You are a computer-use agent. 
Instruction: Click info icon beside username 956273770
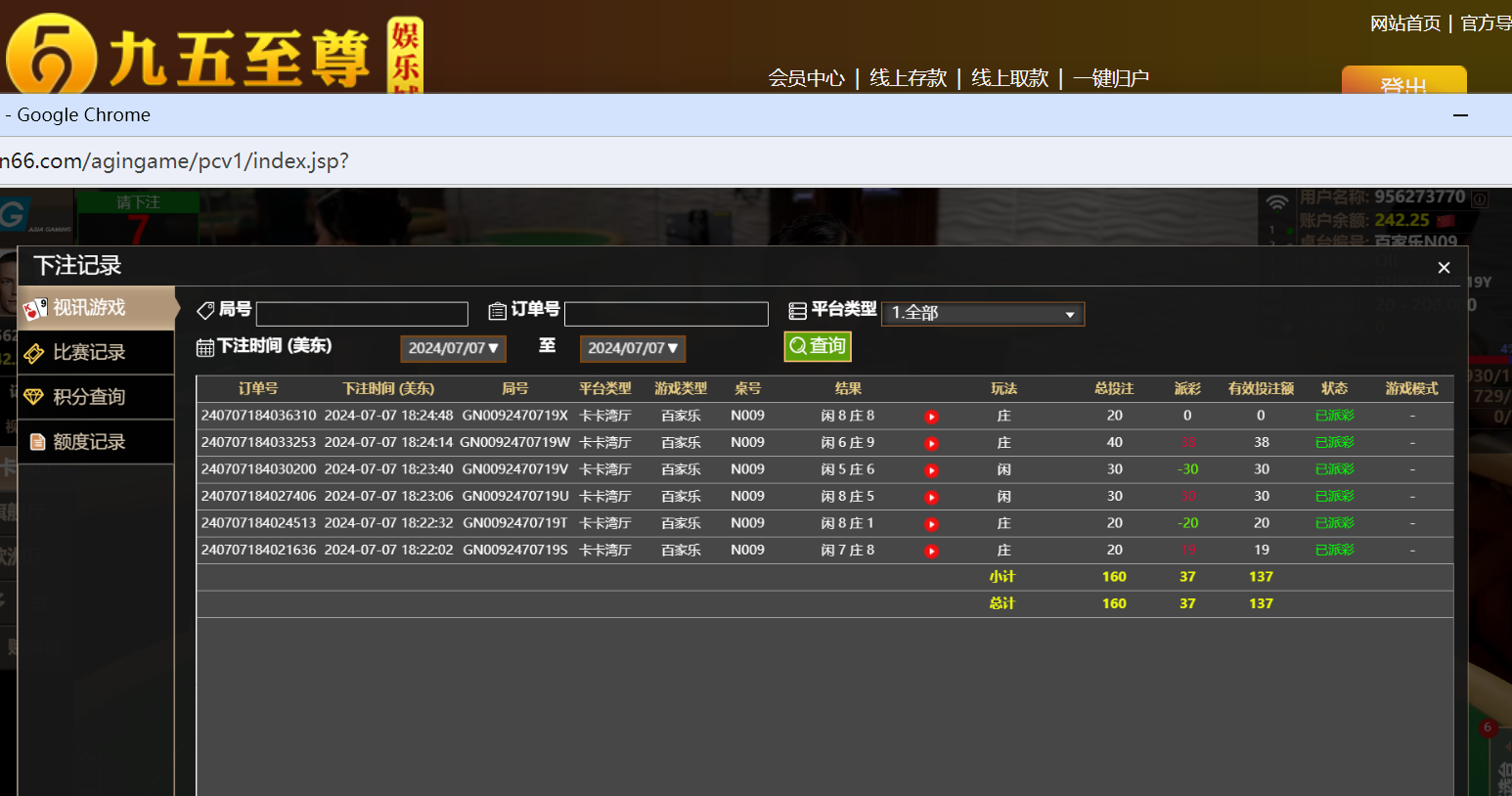coord(1480,199)
